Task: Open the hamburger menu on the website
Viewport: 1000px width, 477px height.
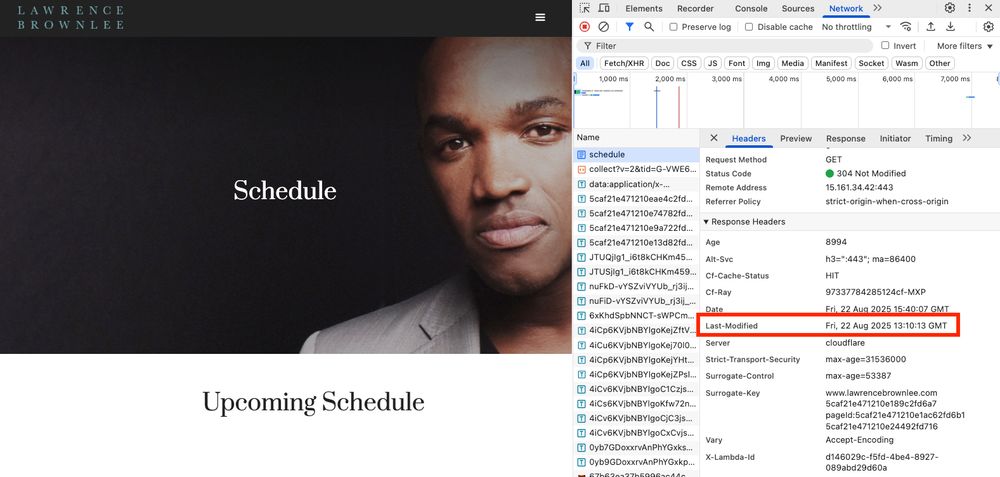Action: point(540,17)
